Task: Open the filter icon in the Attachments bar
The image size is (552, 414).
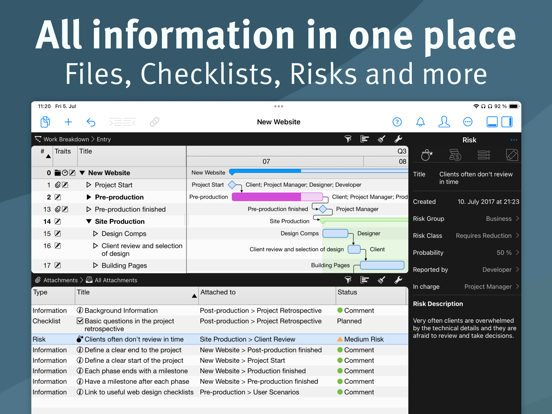Action: 348,280
